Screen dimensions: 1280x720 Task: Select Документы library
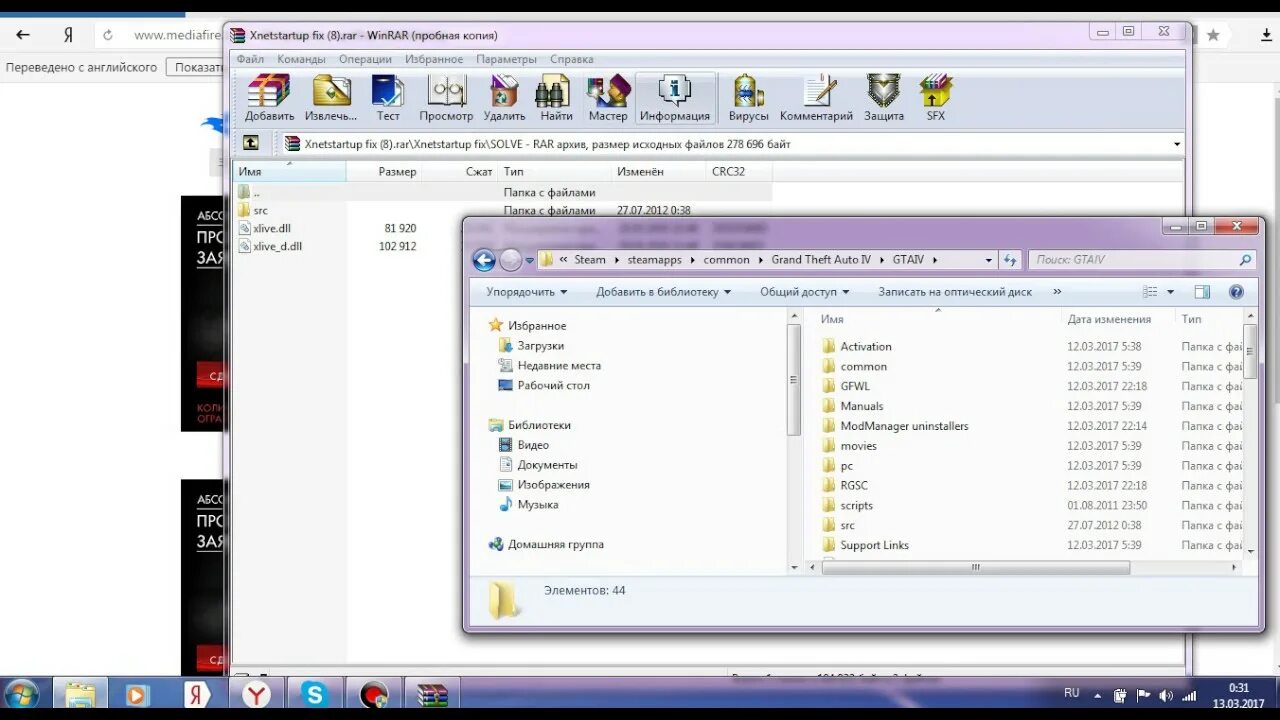coord(547,465)
